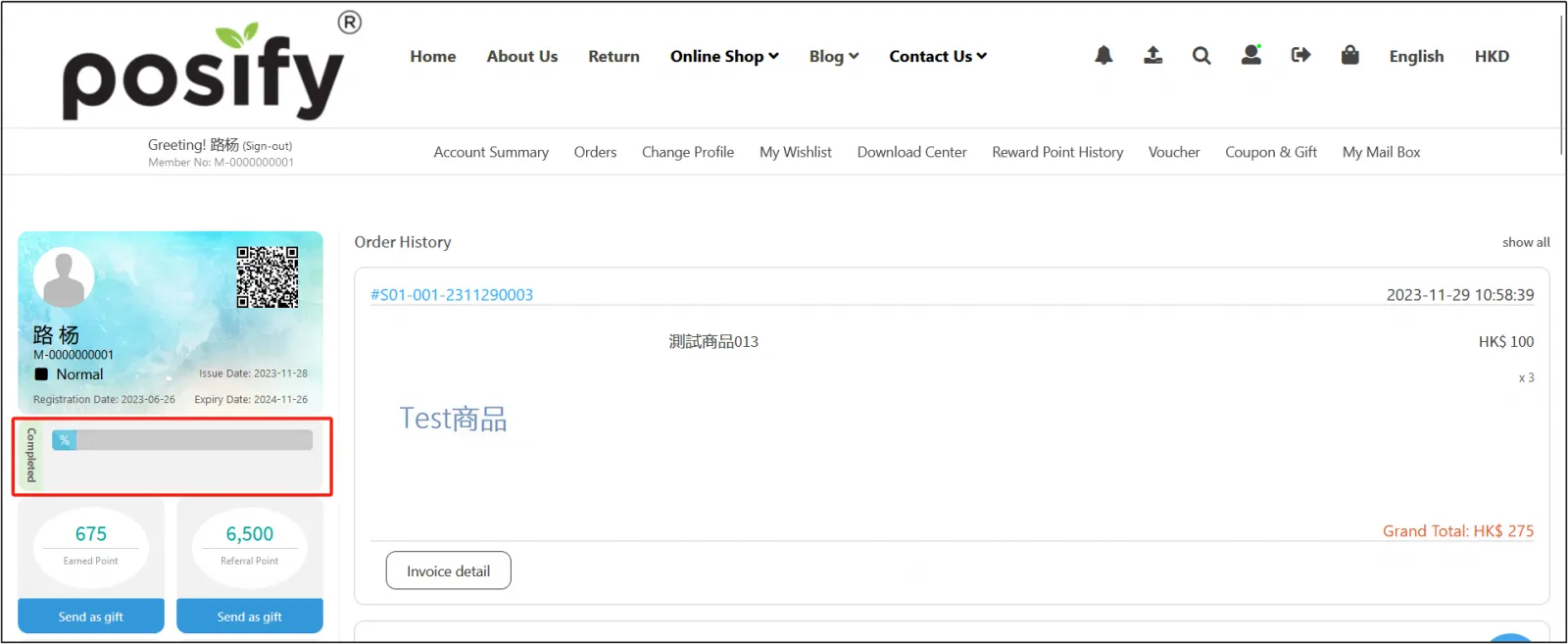Open order #S01-001-2311290003 link
This screenshot has height=644, width=1568.
452,295
